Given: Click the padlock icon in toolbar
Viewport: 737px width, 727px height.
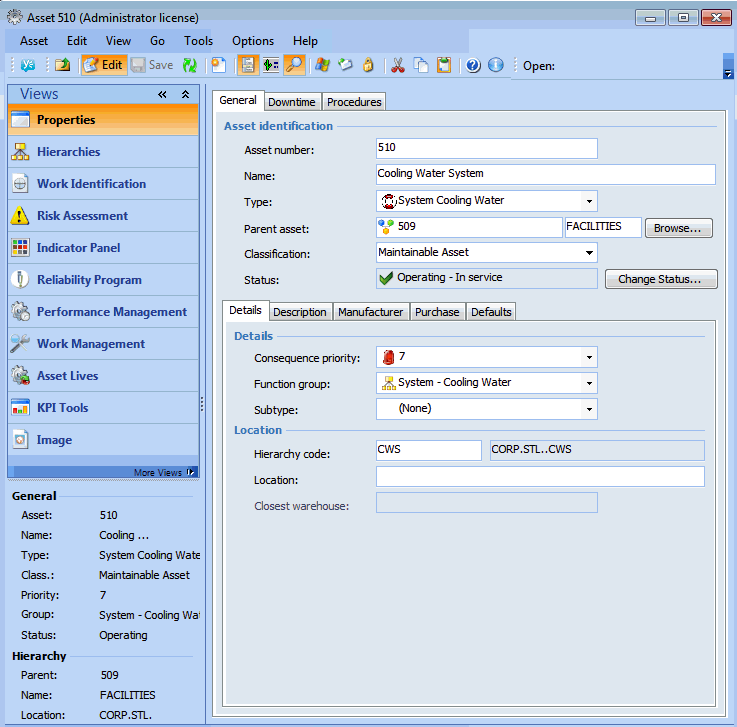Looking at the screenshot, I should tap(368, 66).
